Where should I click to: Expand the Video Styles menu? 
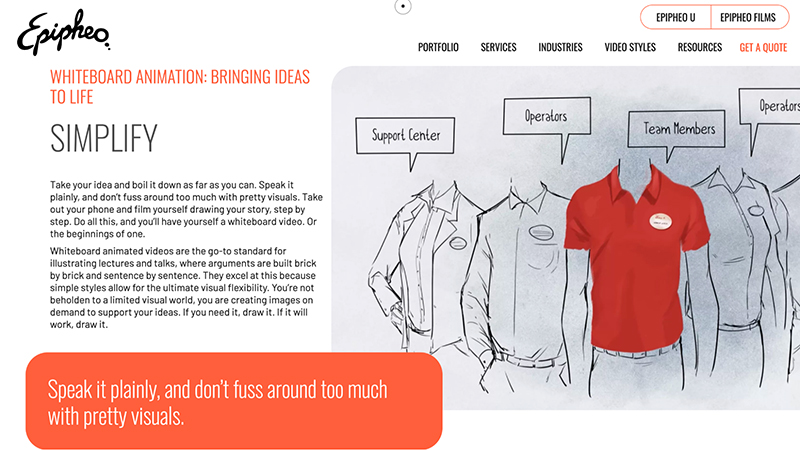pos(630,47)
